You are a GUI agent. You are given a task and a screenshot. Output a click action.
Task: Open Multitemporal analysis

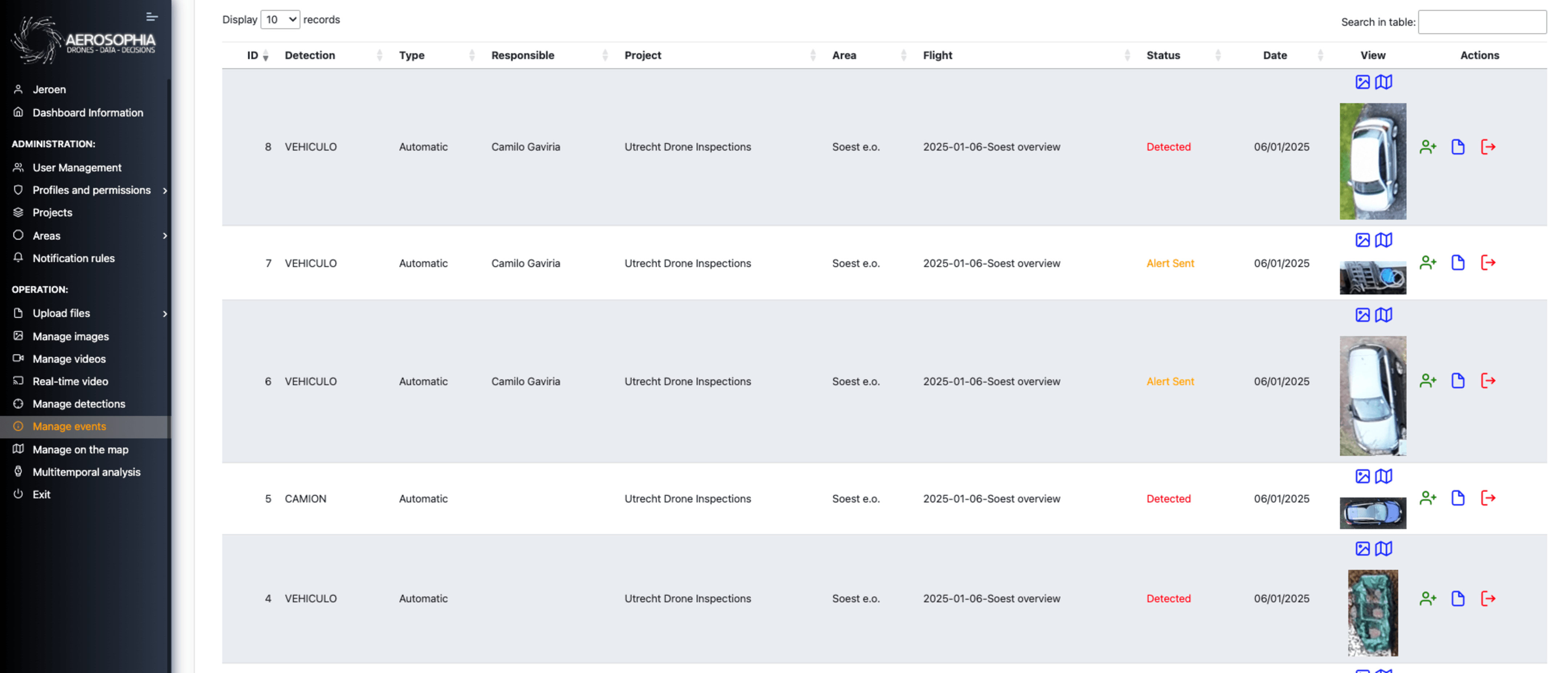click(86, 472)
